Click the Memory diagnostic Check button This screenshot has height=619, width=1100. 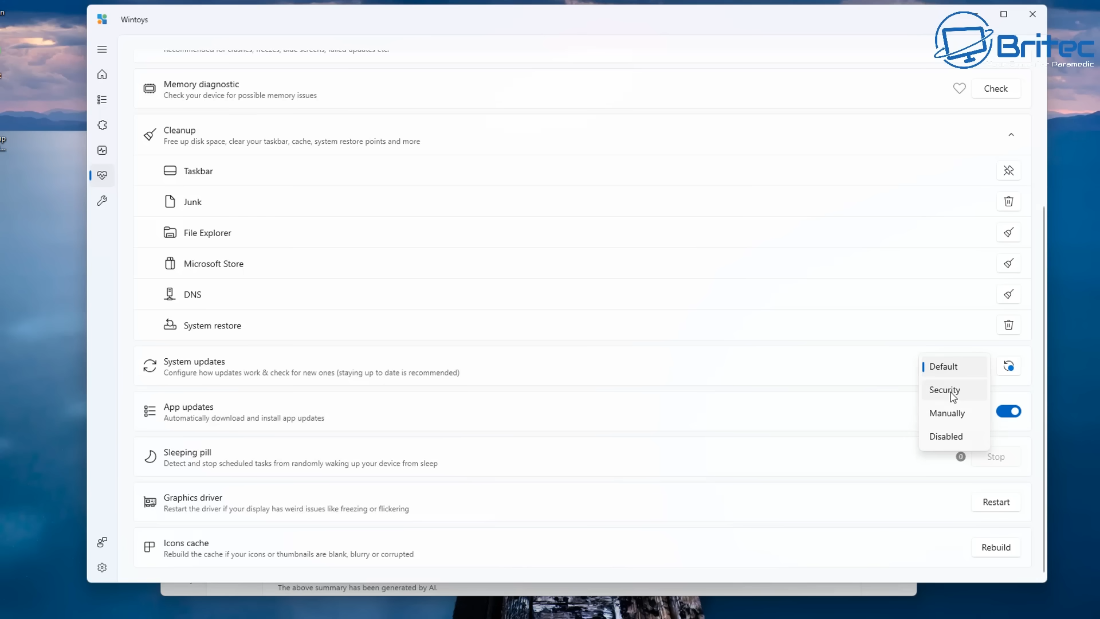pos(995,88)
